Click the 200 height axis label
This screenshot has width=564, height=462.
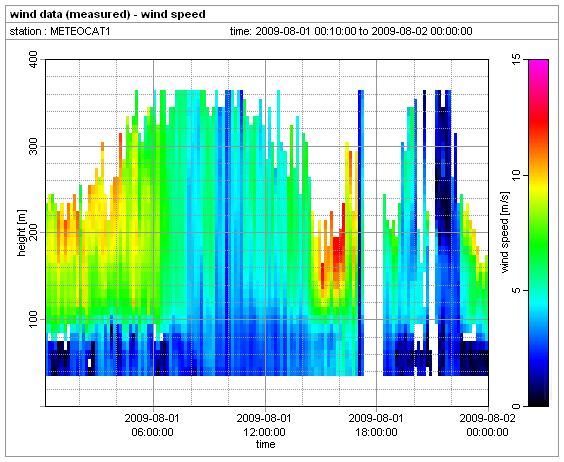coord(33,232)
